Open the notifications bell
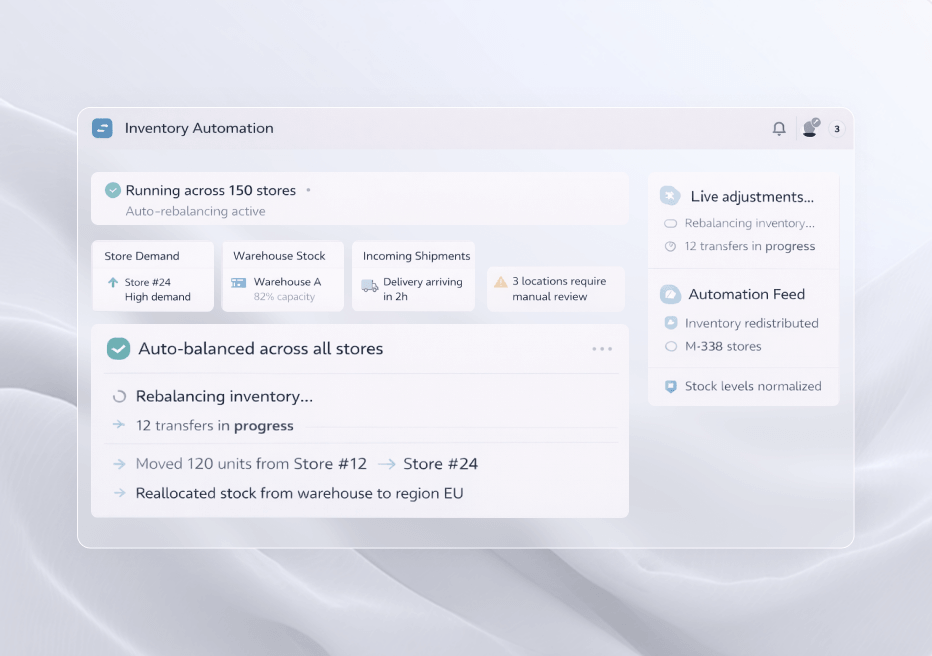932x656 pixels. tap(779, 128)
